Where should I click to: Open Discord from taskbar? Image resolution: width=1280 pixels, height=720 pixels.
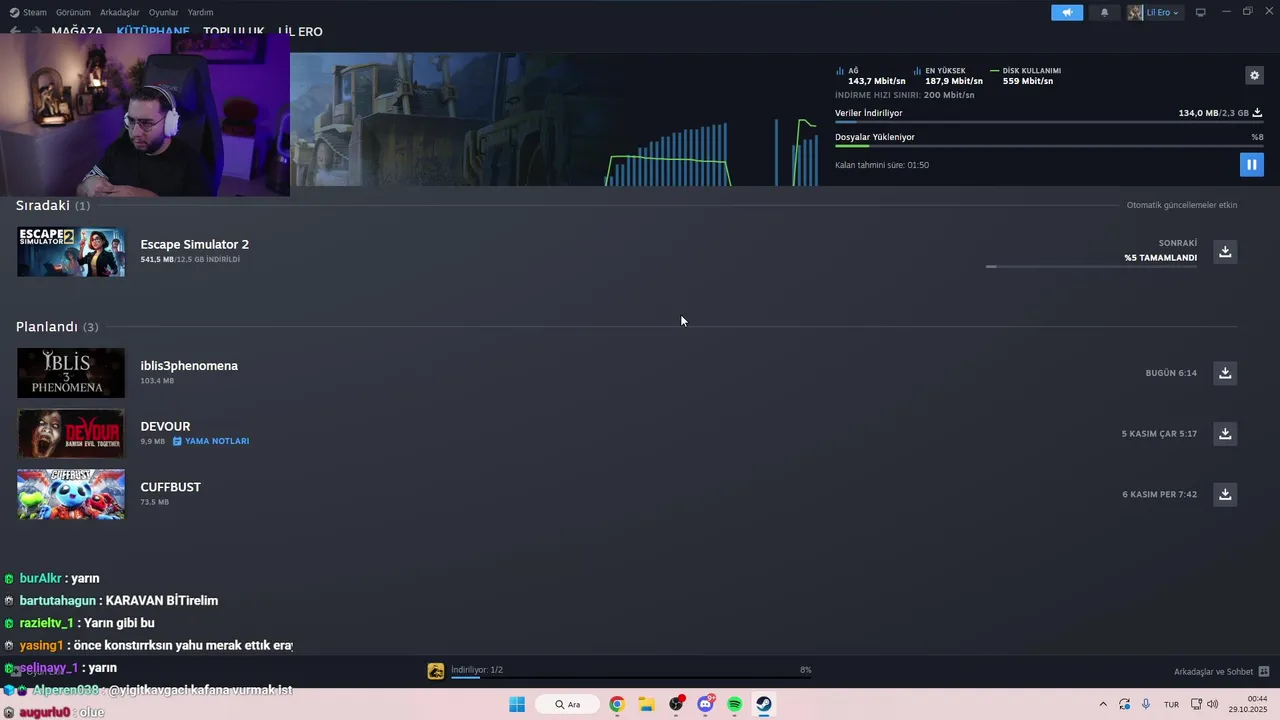[x=706, y=704]
